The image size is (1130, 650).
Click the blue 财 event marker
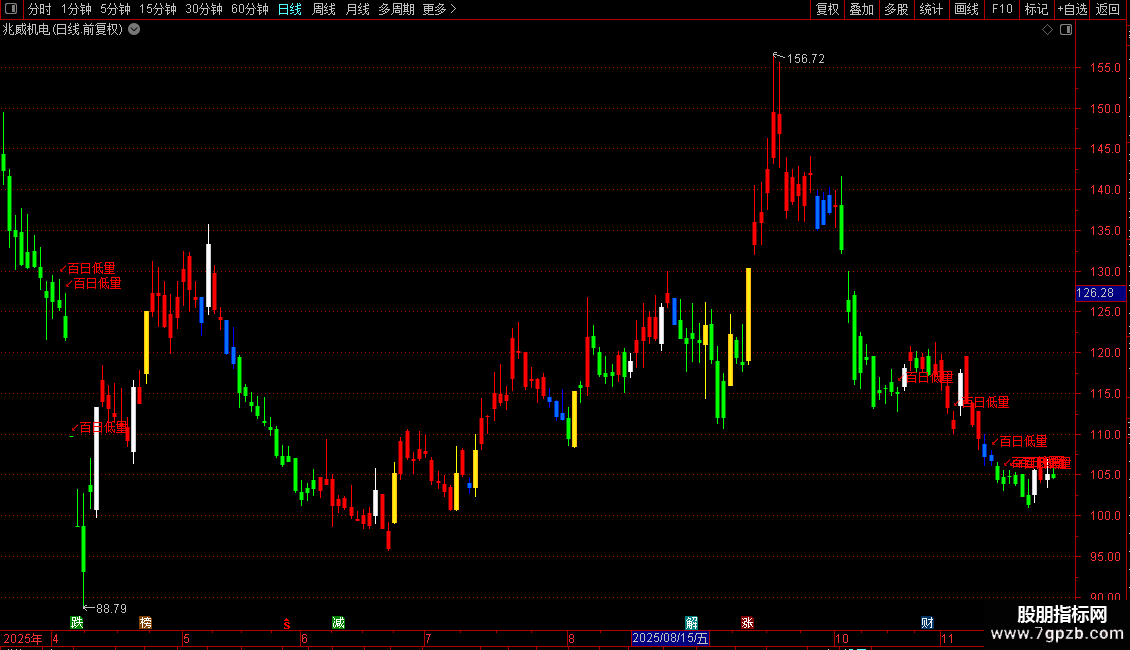click(927, 623)
